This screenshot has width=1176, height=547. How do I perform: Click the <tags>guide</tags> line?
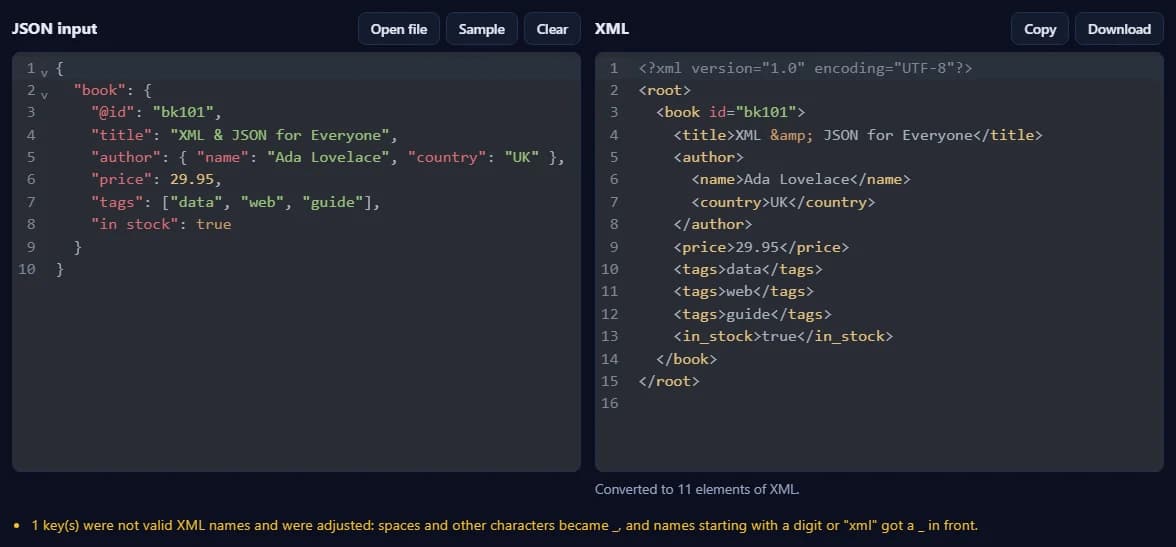coord(752,314)
